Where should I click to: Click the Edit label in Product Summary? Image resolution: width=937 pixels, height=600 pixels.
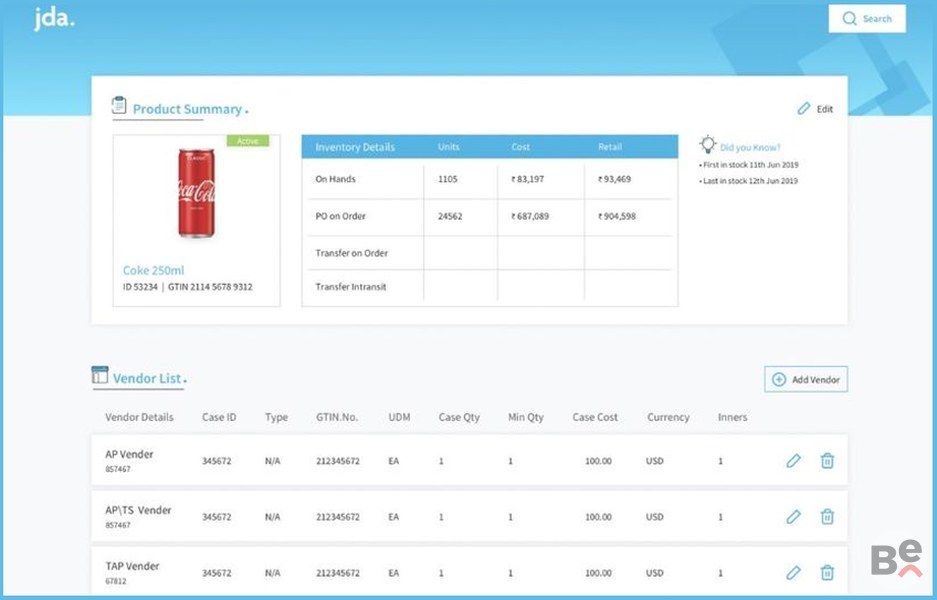tap(825, 109)
